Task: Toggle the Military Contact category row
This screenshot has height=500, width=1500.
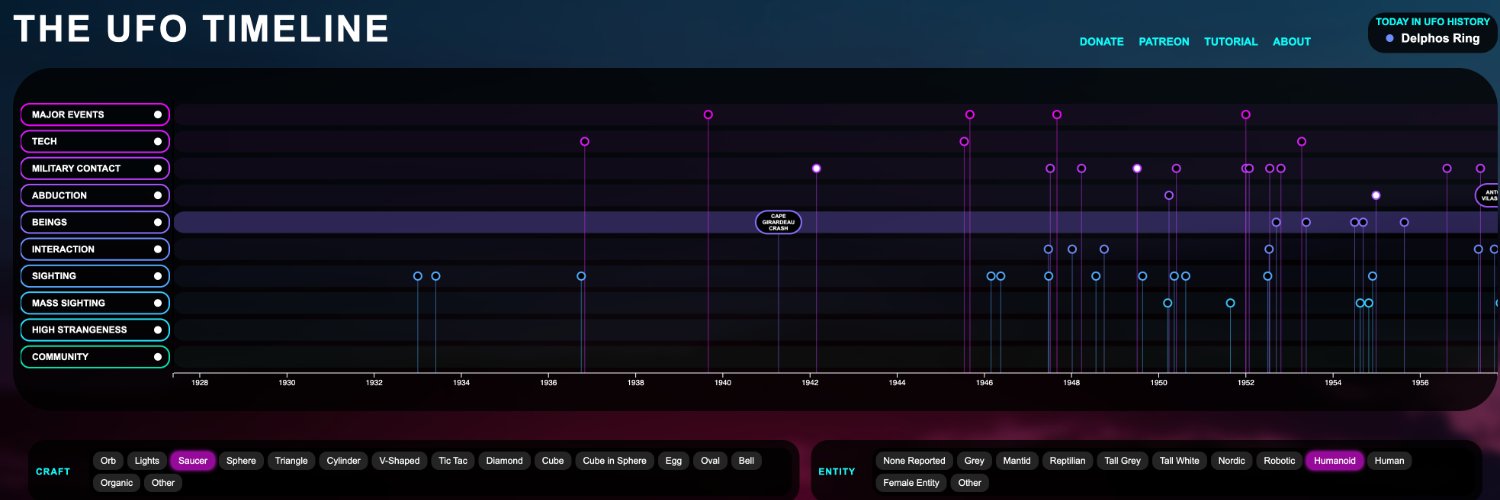Action: pos(95,168)
